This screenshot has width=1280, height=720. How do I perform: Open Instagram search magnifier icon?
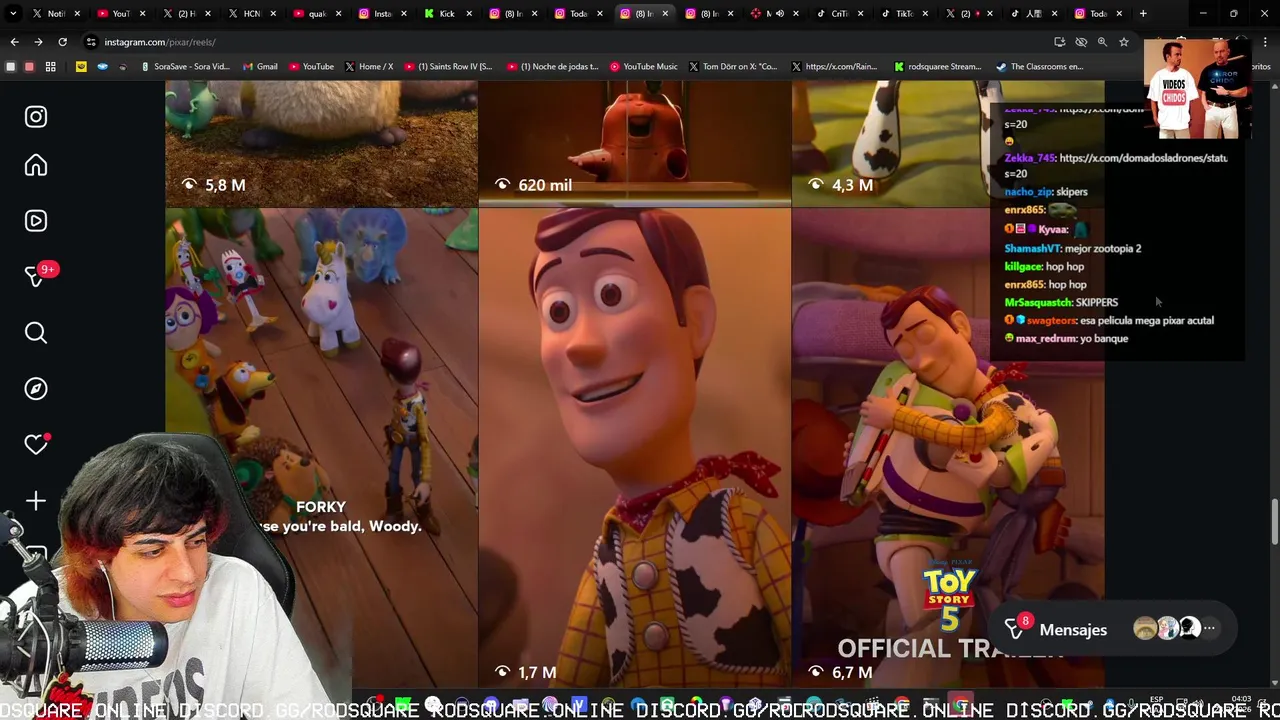36,333
